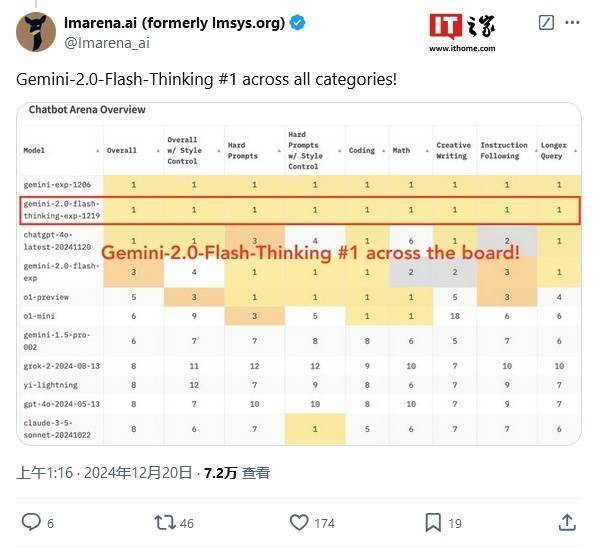Viewport: 598px width, 547px height.
Task: Click the reply speech bubble icon
Action: 31,522
